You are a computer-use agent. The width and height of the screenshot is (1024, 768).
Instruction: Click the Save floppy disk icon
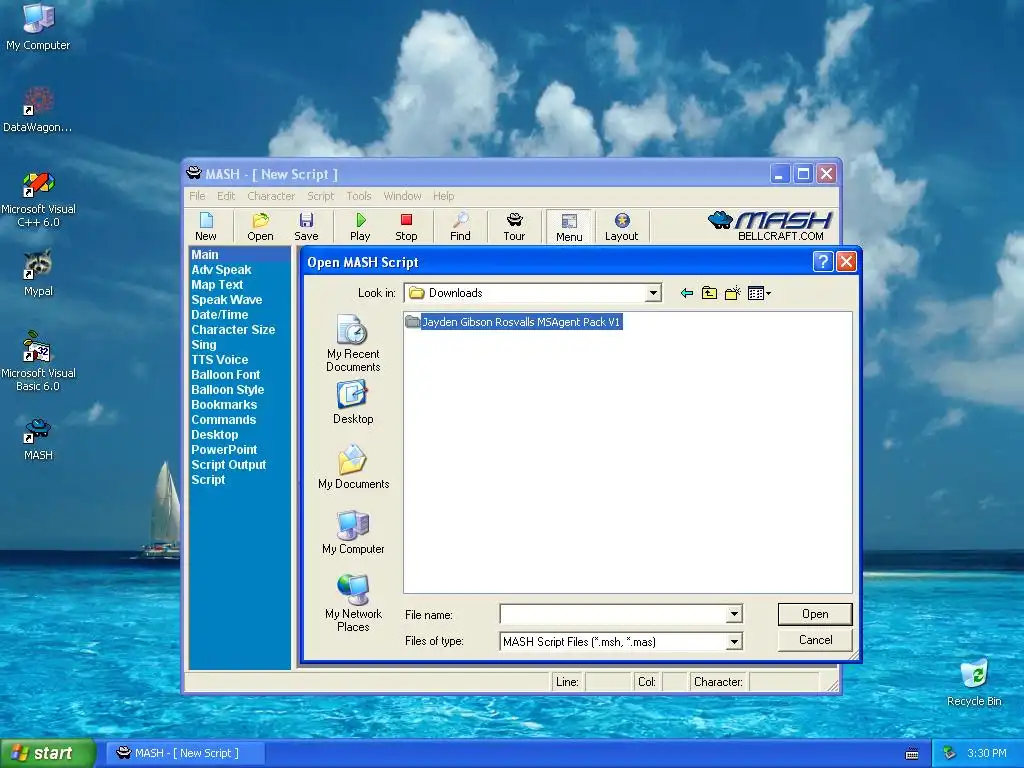click(306, 227)
